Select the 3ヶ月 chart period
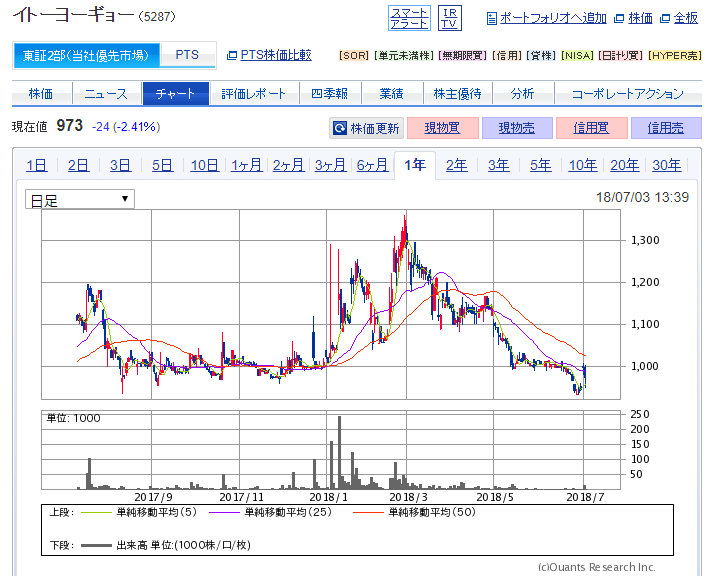This screenshot has height=576, width=711. pyautogui.click(x=331, y=165)
